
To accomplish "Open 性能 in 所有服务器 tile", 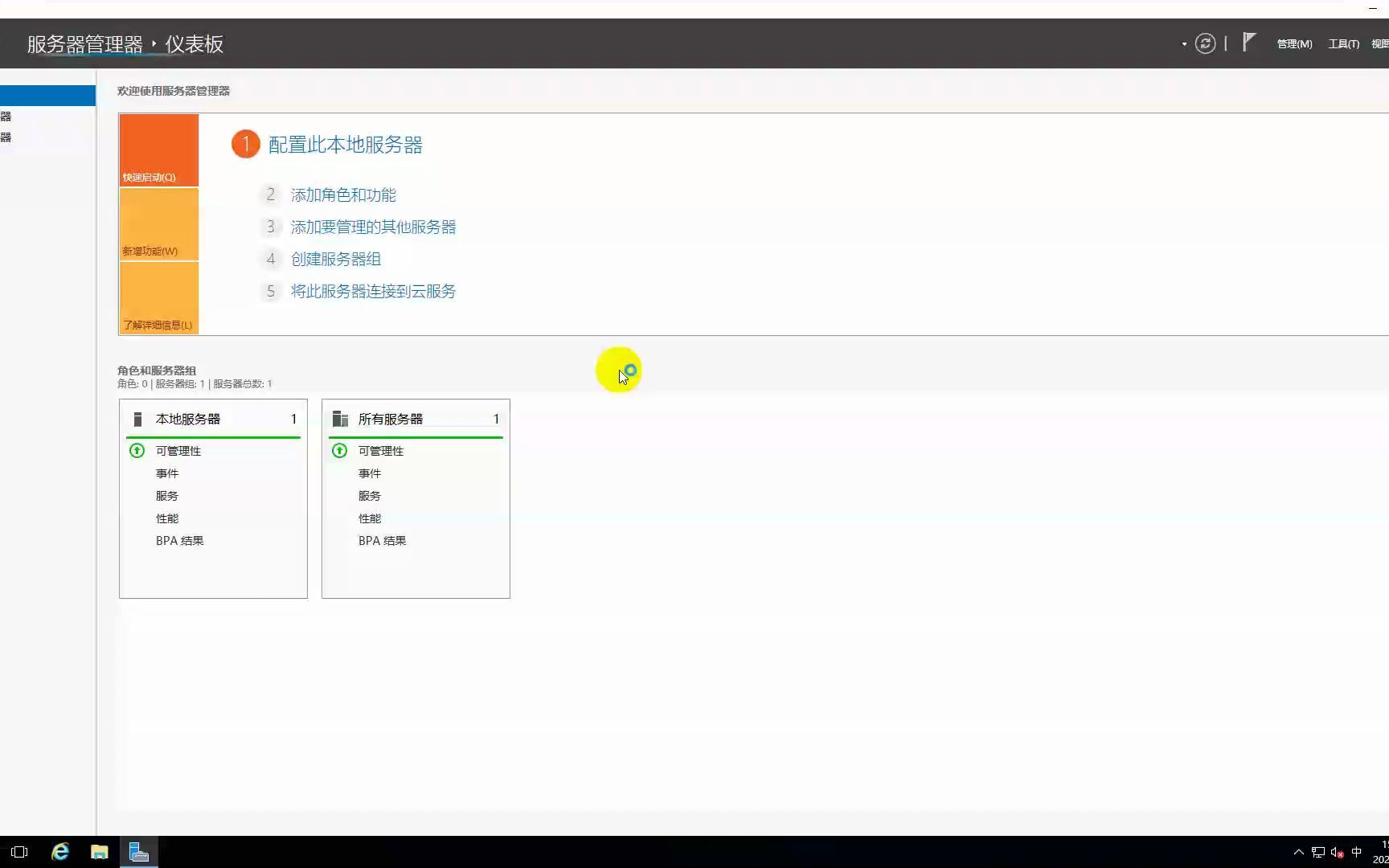I will 370,518.
